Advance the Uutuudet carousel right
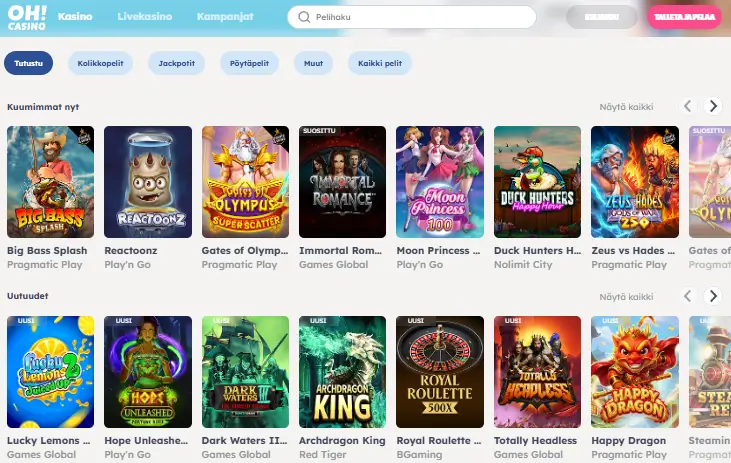This screenshot has width=731, height=463. click(713, 296)
